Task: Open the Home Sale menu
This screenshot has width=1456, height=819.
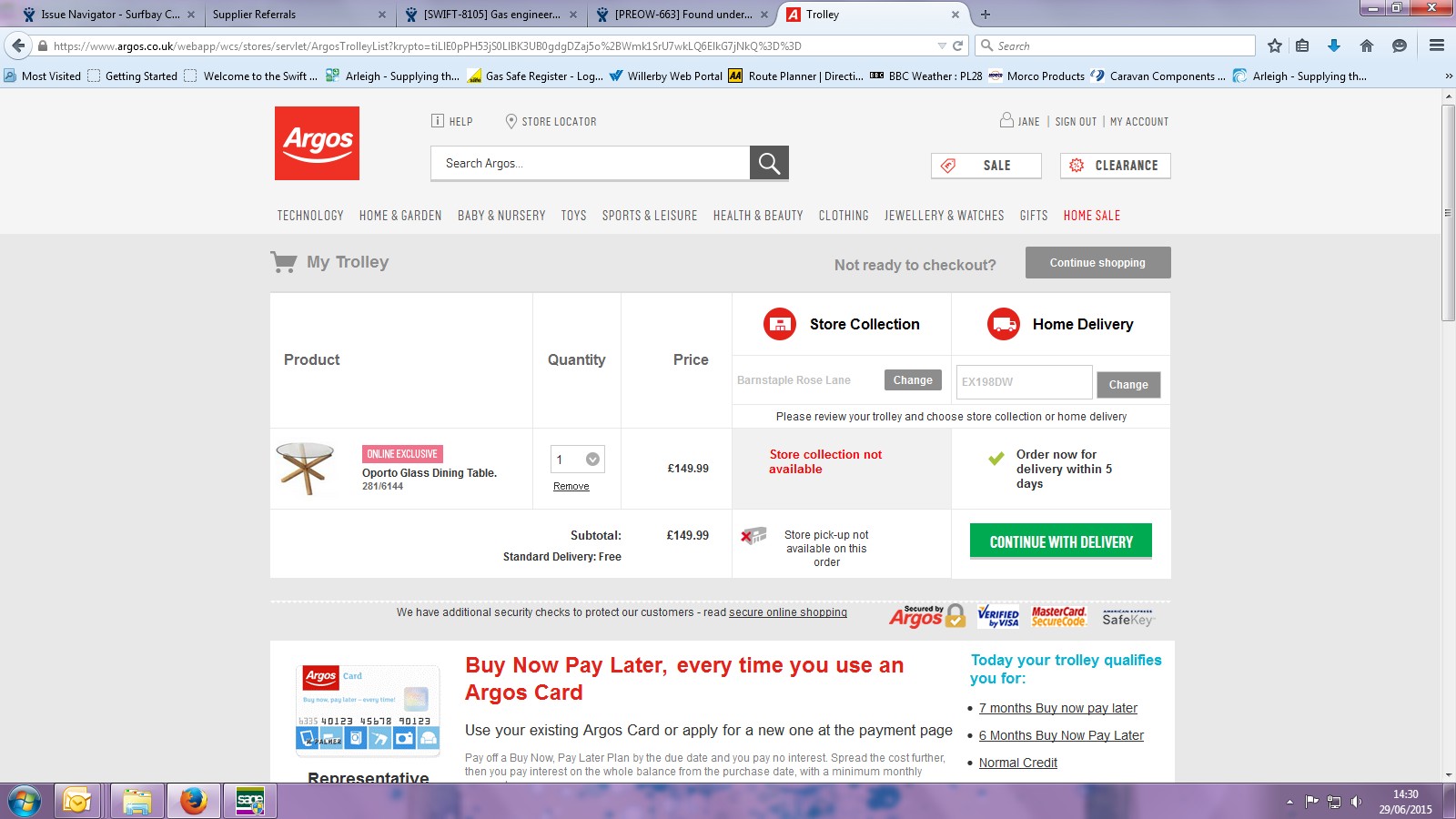Action: point(1092,216)
